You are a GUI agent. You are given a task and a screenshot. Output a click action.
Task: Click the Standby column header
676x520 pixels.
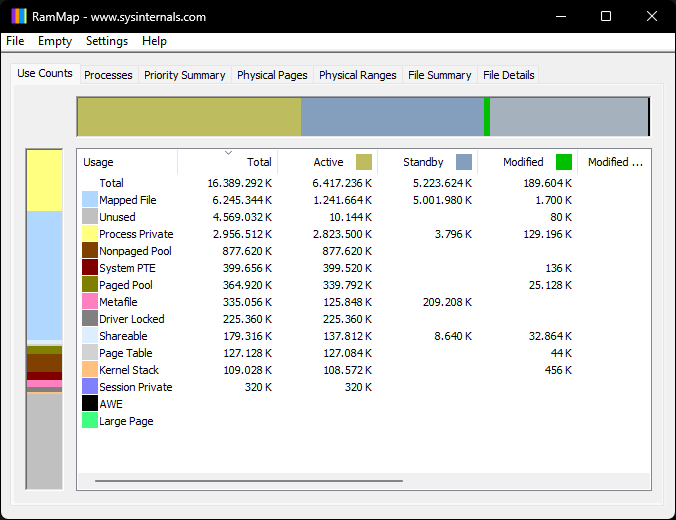(427, 162)
